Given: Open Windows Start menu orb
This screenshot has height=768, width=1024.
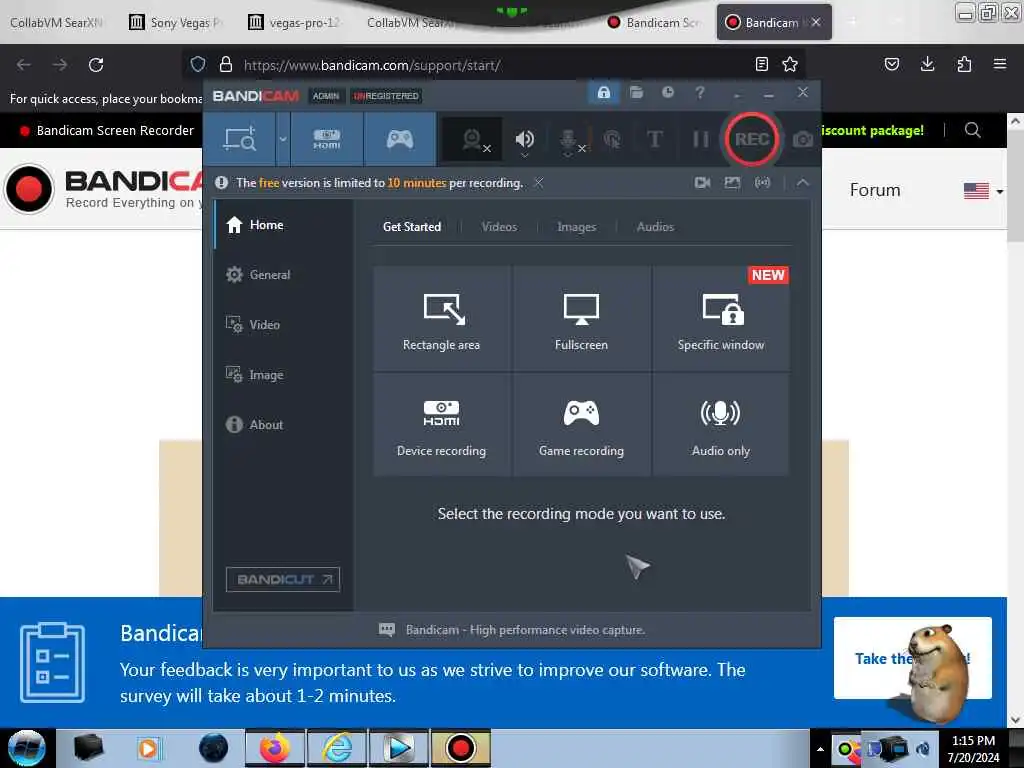Looking at the screenshot, I should click(26, 748).
